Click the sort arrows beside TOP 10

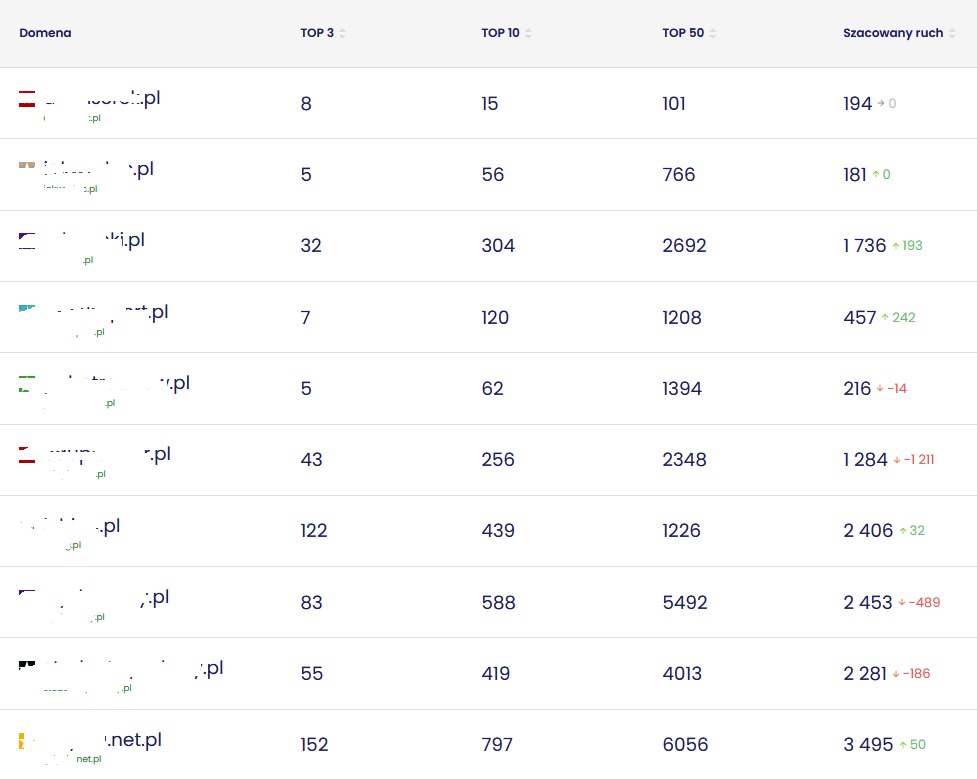[528, 33]
